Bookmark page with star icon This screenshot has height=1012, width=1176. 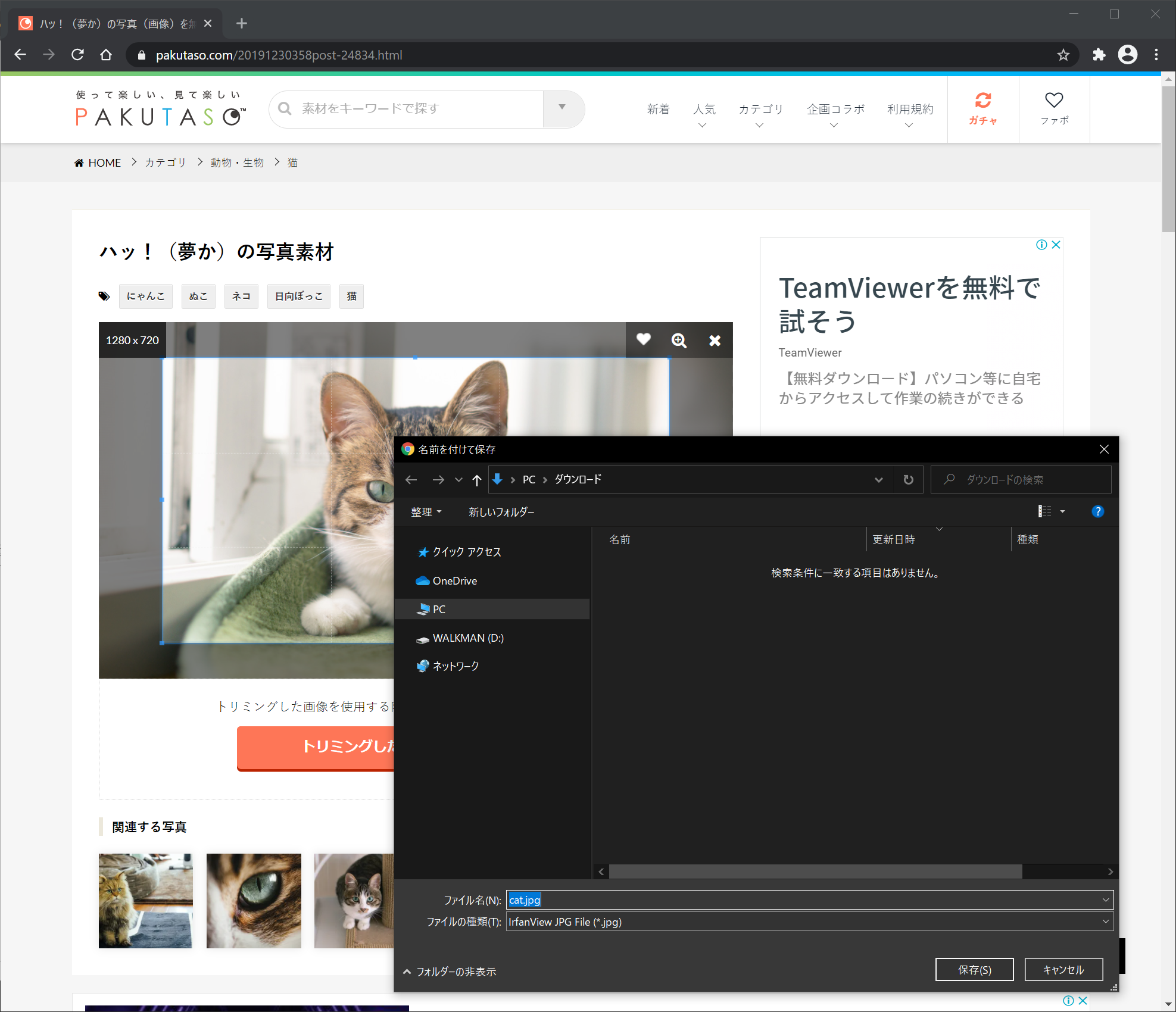coord(1063,55)
